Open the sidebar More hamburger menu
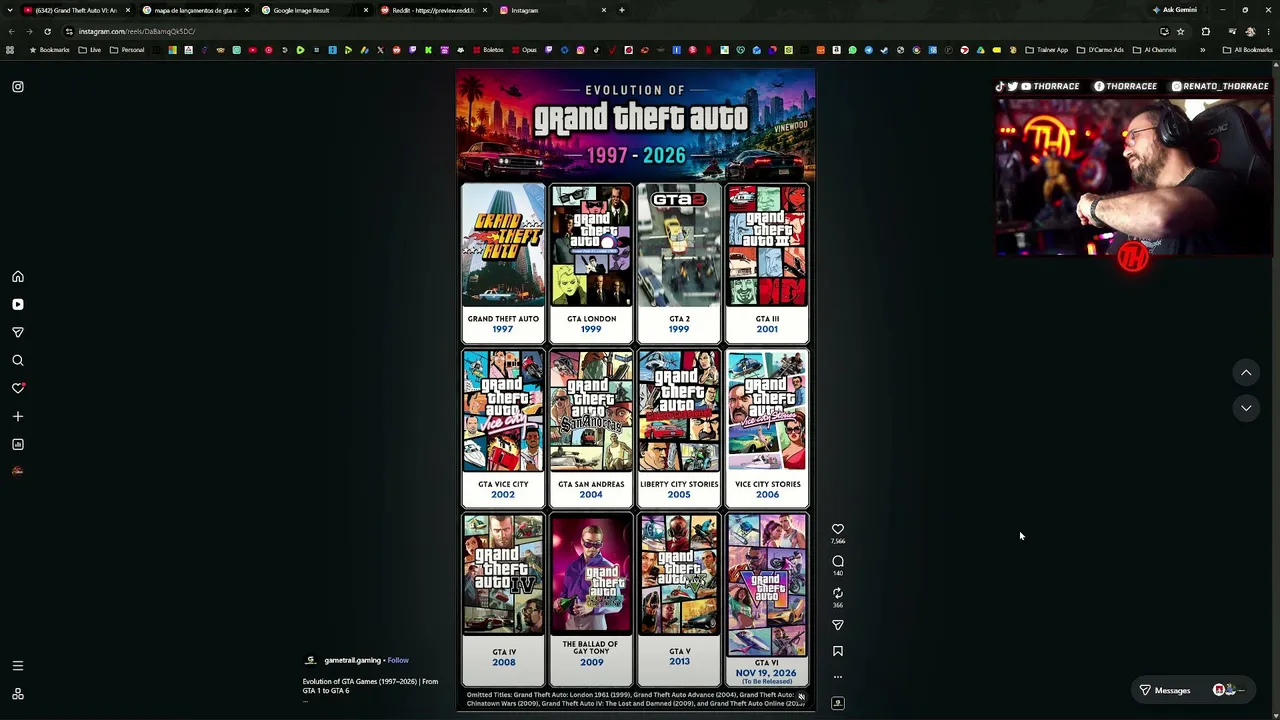1280x720 pixels. pyautogui.click(x=18, y=666)
